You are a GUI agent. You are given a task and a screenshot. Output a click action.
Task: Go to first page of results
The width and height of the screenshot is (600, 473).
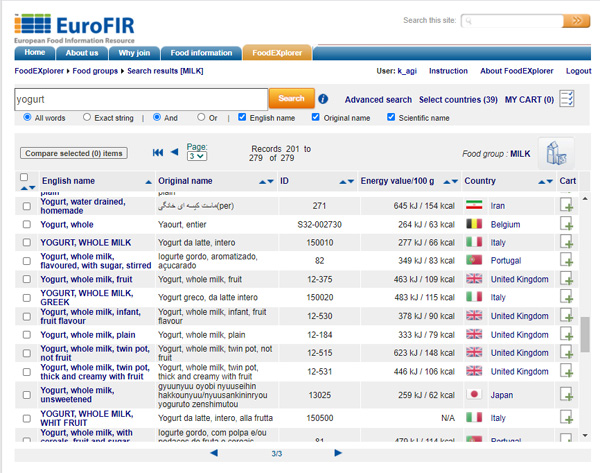[x=158, y=153]
